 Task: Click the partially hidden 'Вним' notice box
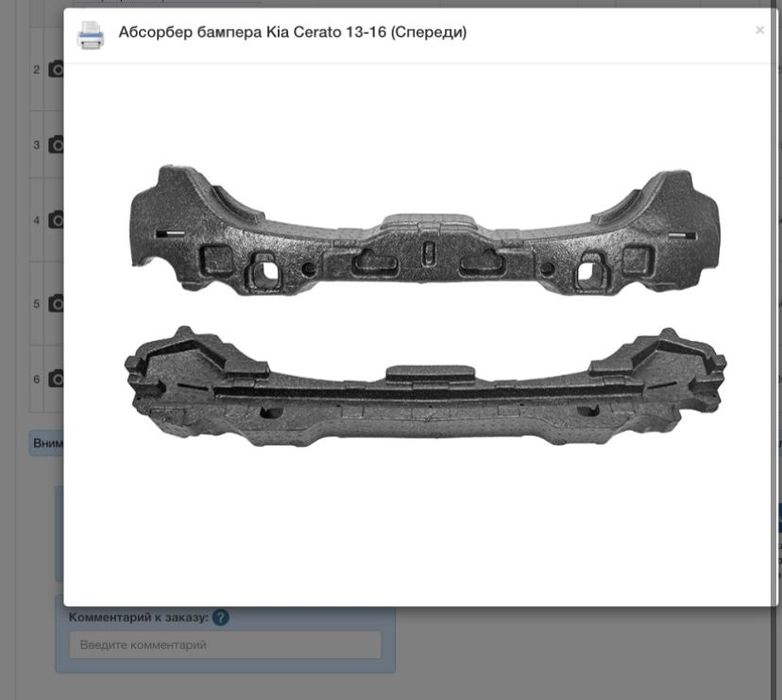click(x=46, y=443)
